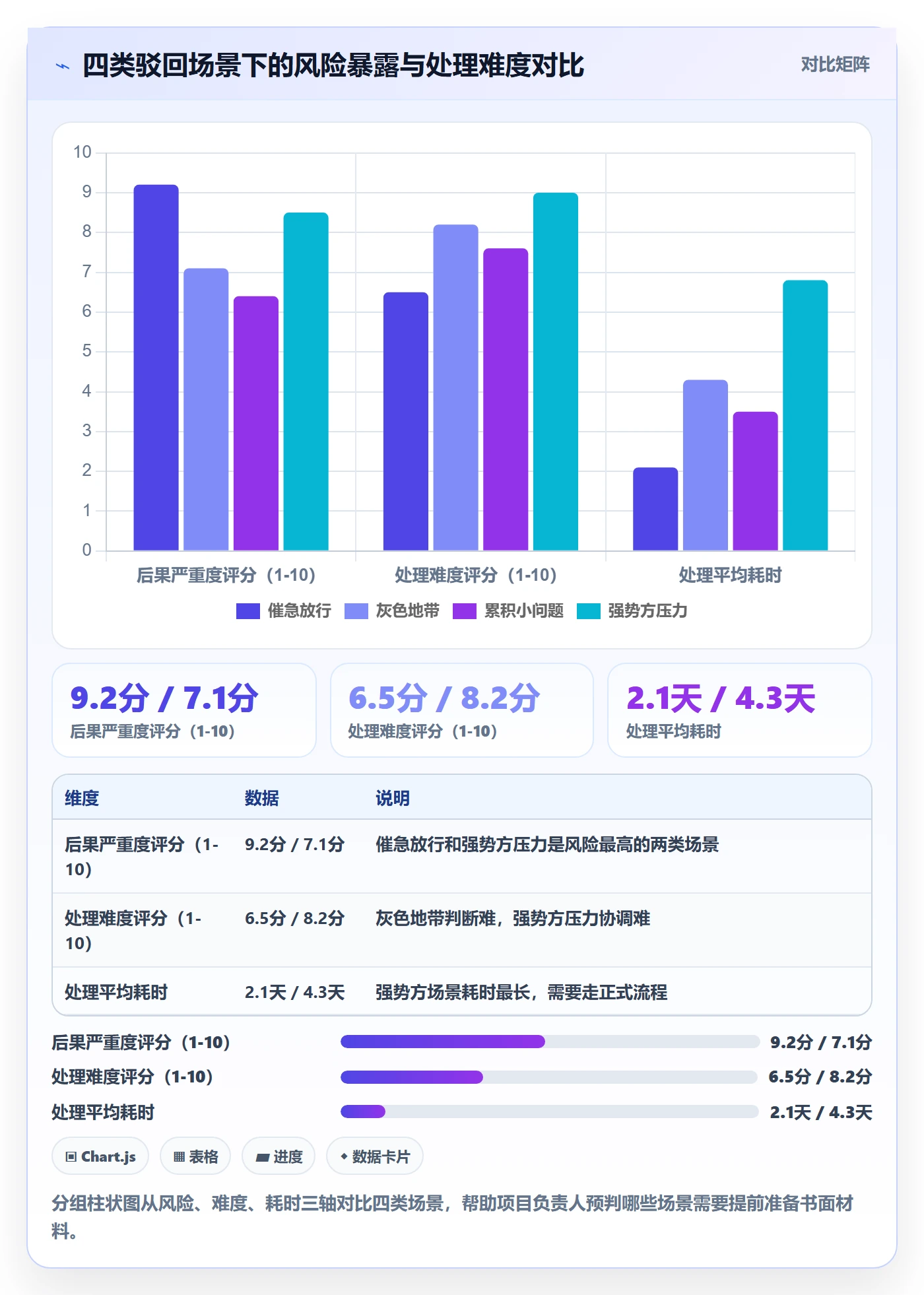Toggle the 灰色地带 legend swatch
Viewport: 924px width, 1295px height.
(x=356, y=611)
